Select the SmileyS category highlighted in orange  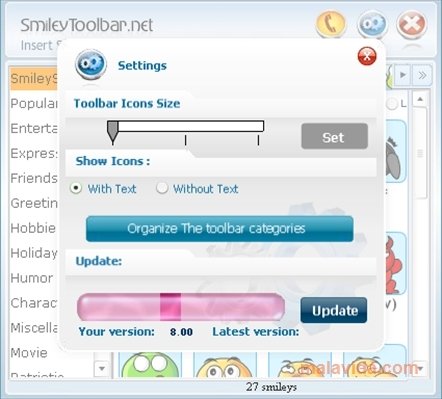click(34, 79)
